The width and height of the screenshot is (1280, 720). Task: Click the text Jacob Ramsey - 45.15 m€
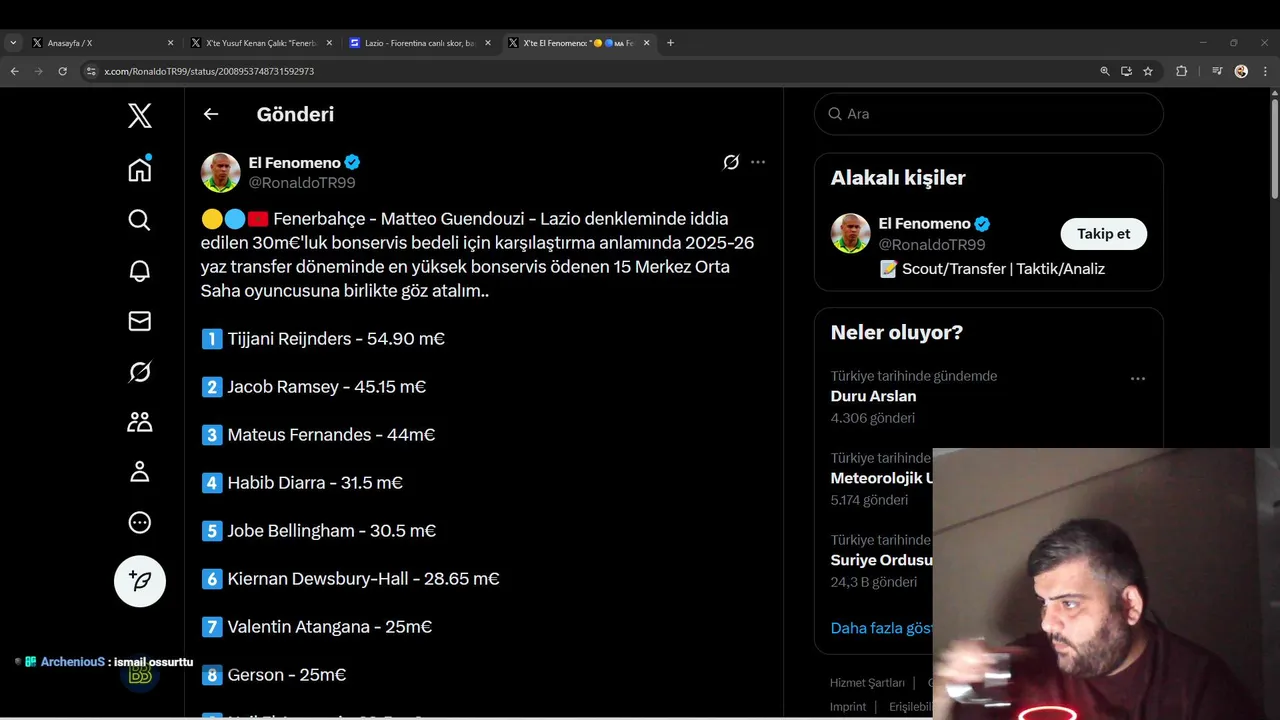point(326,387)
